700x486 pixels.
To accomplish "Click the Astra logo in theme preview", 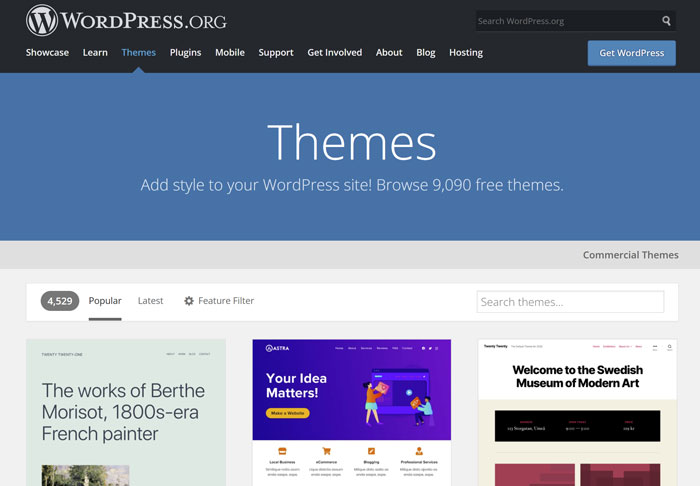I will 277,348.
